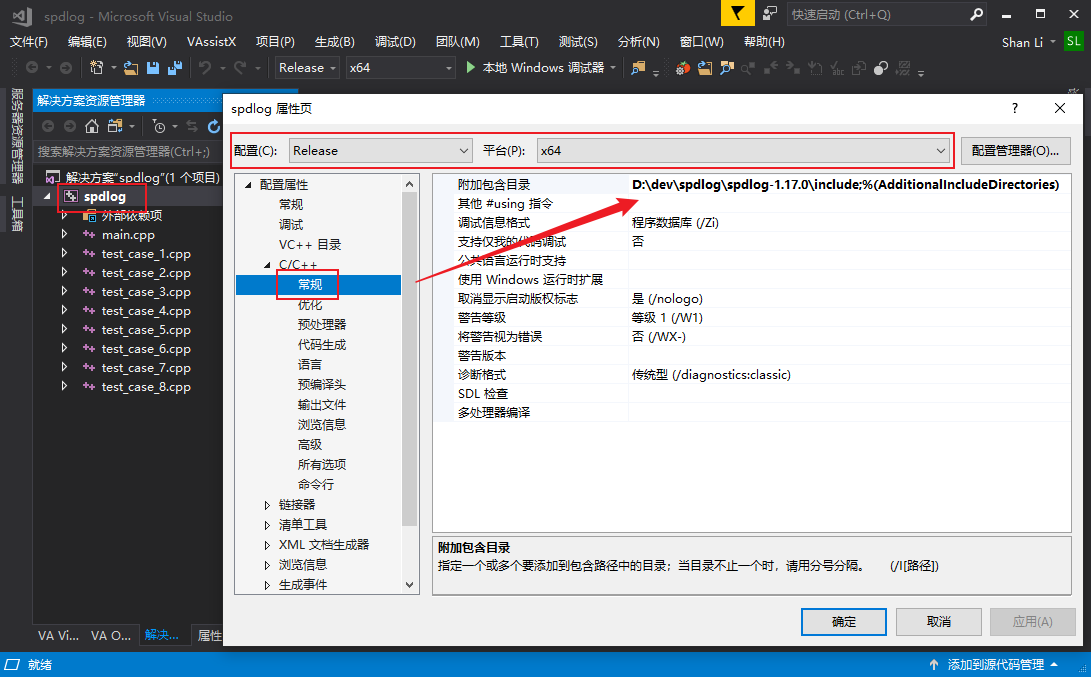The image size is (1091, 677).
Task: Open the 平台 x64 platform dropdown
Action: point(742,150)
